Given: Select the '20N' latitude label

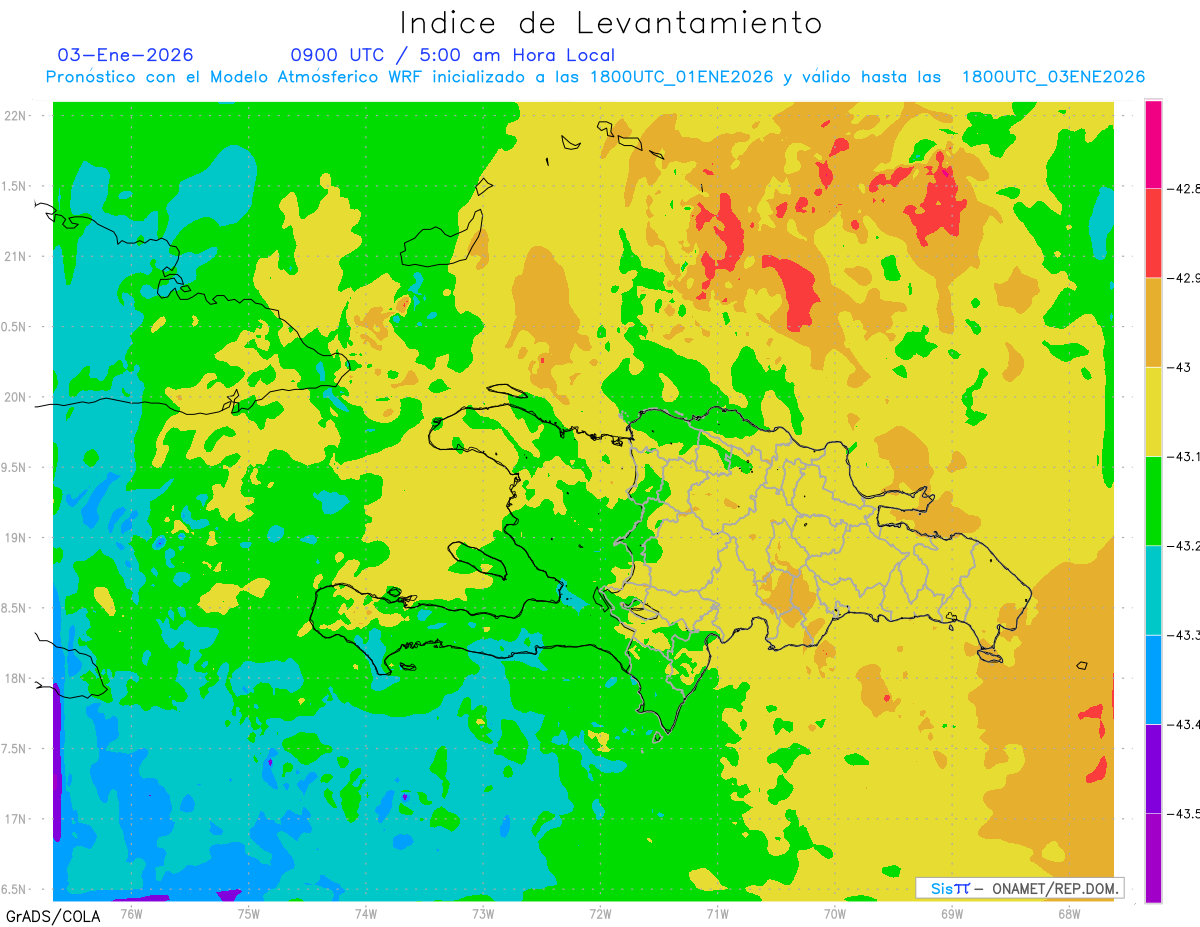Looking at the screenshot, I should coord(15,397).
